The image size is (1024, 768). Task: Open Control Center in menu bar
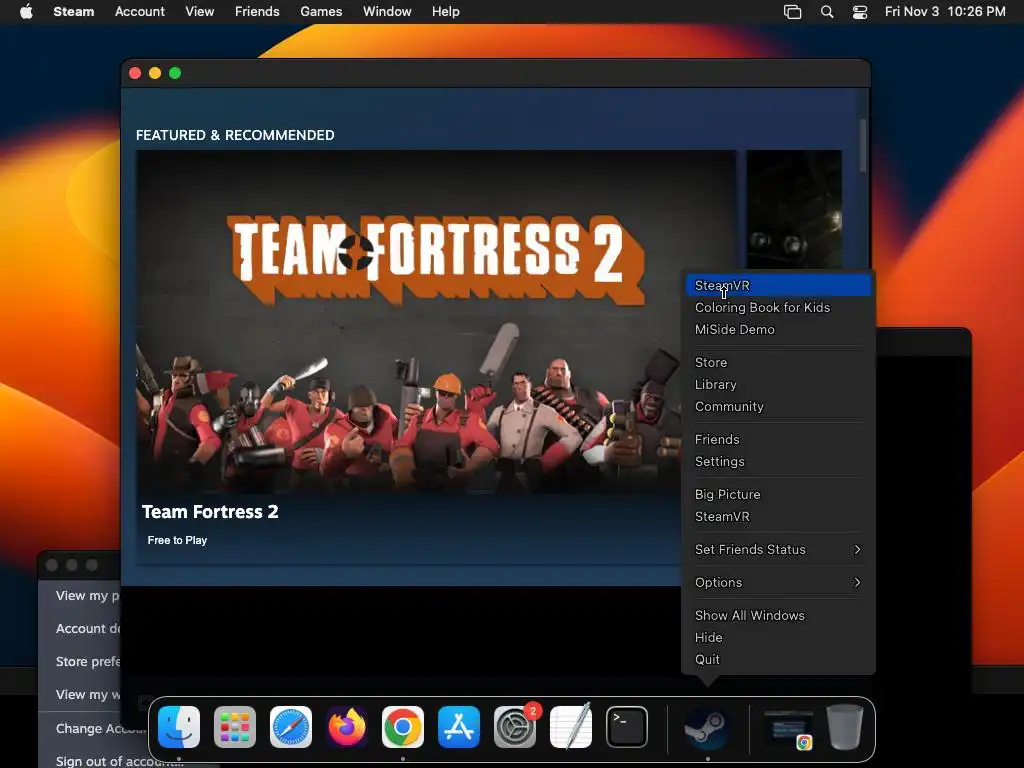coord(860,12)
